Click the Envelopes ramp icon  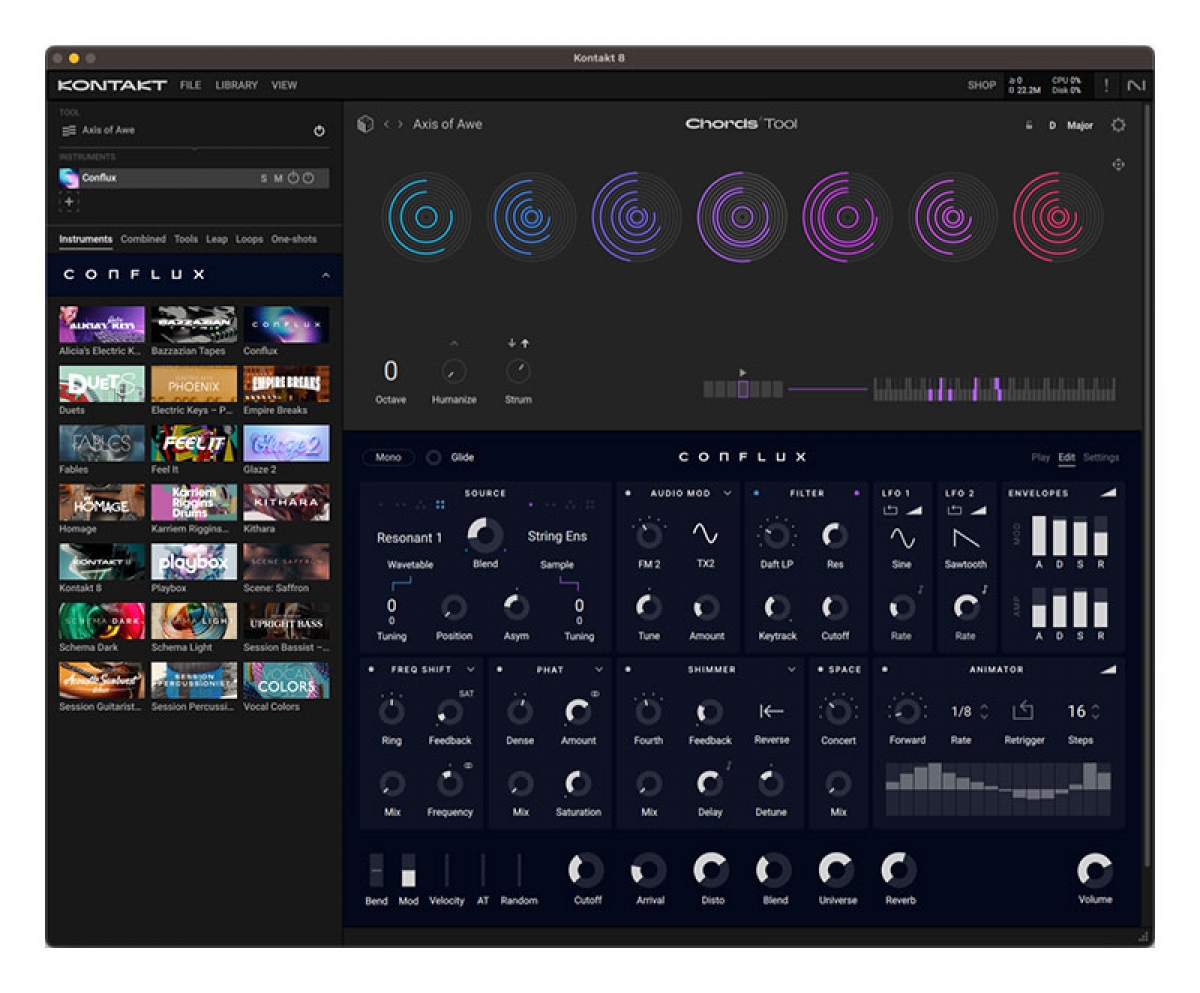click(x=1106, y=493)
